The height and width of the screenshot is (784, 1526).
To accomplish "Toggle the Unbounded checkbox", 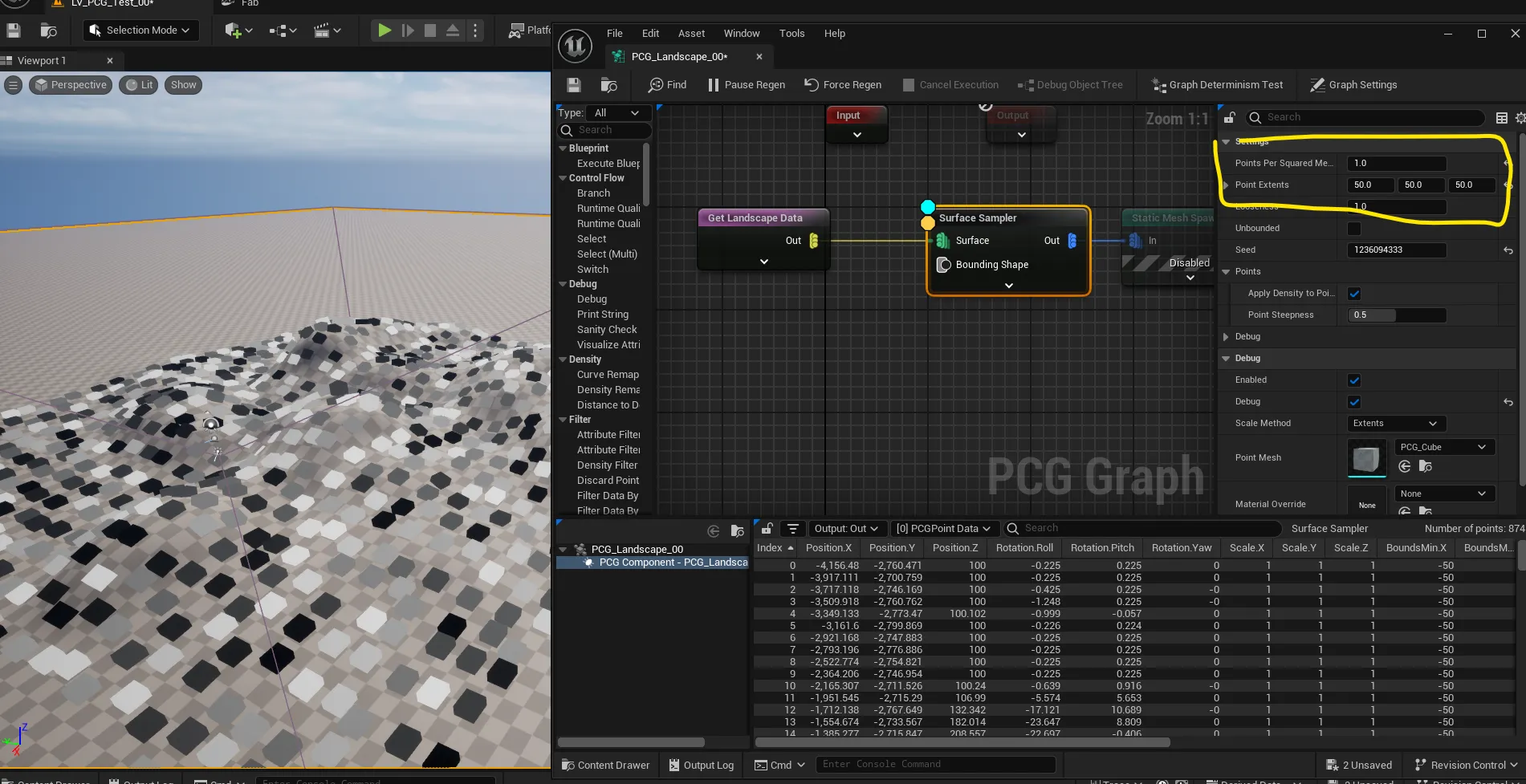I will click(x=1354, y=229).
